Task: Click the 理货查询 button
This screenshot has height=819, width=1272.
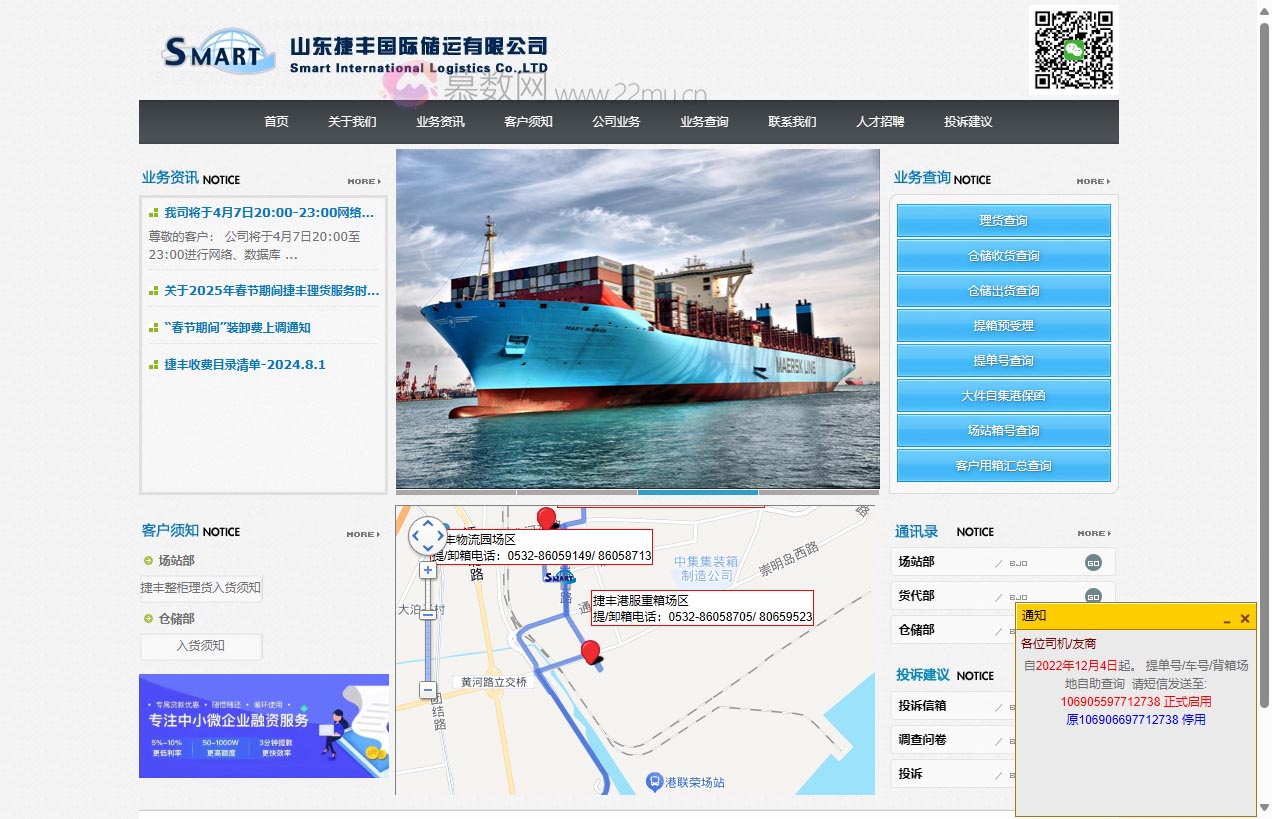Action: coord(1003,221)
